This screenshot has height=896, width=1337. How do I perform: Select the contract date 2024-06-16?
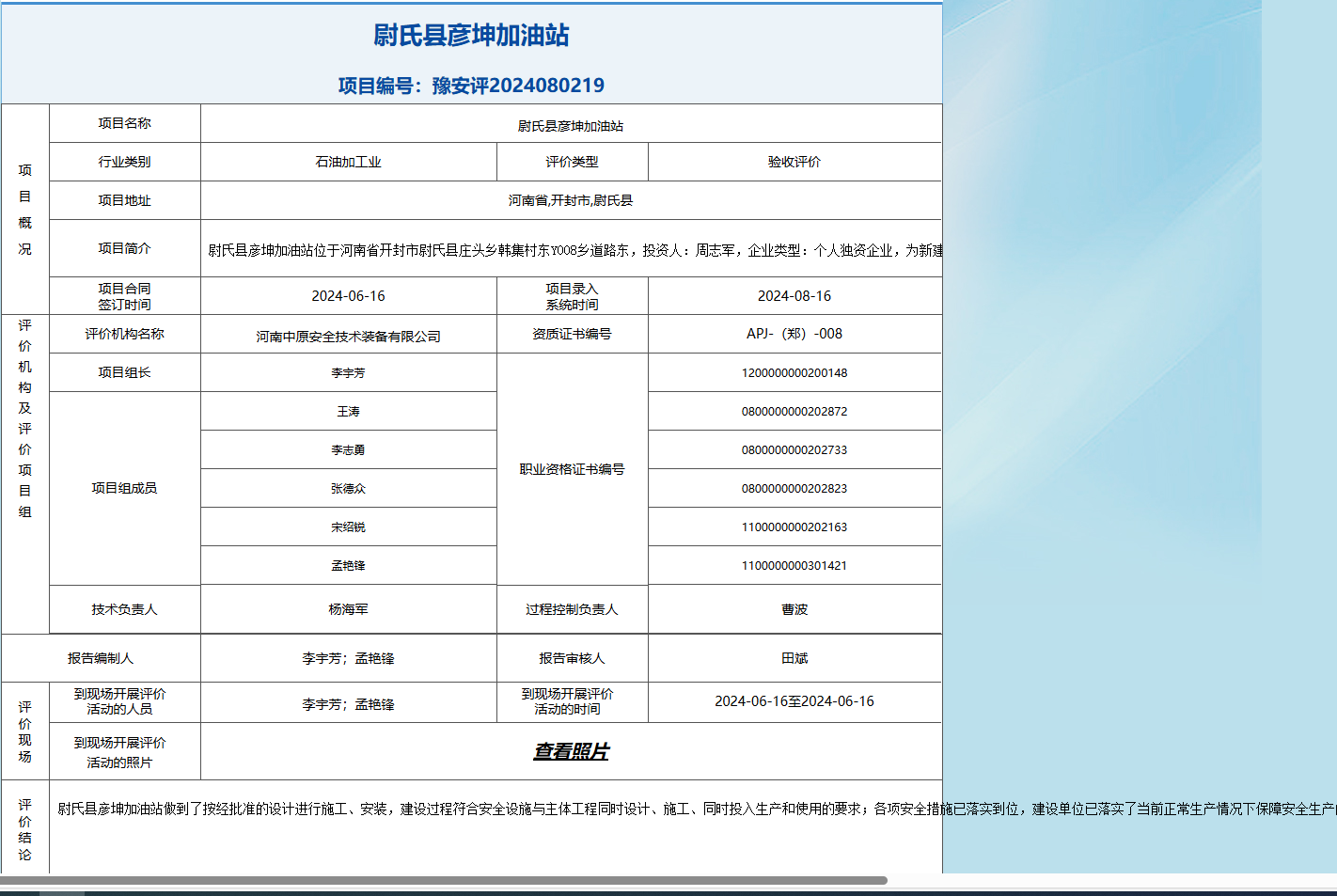349,296
